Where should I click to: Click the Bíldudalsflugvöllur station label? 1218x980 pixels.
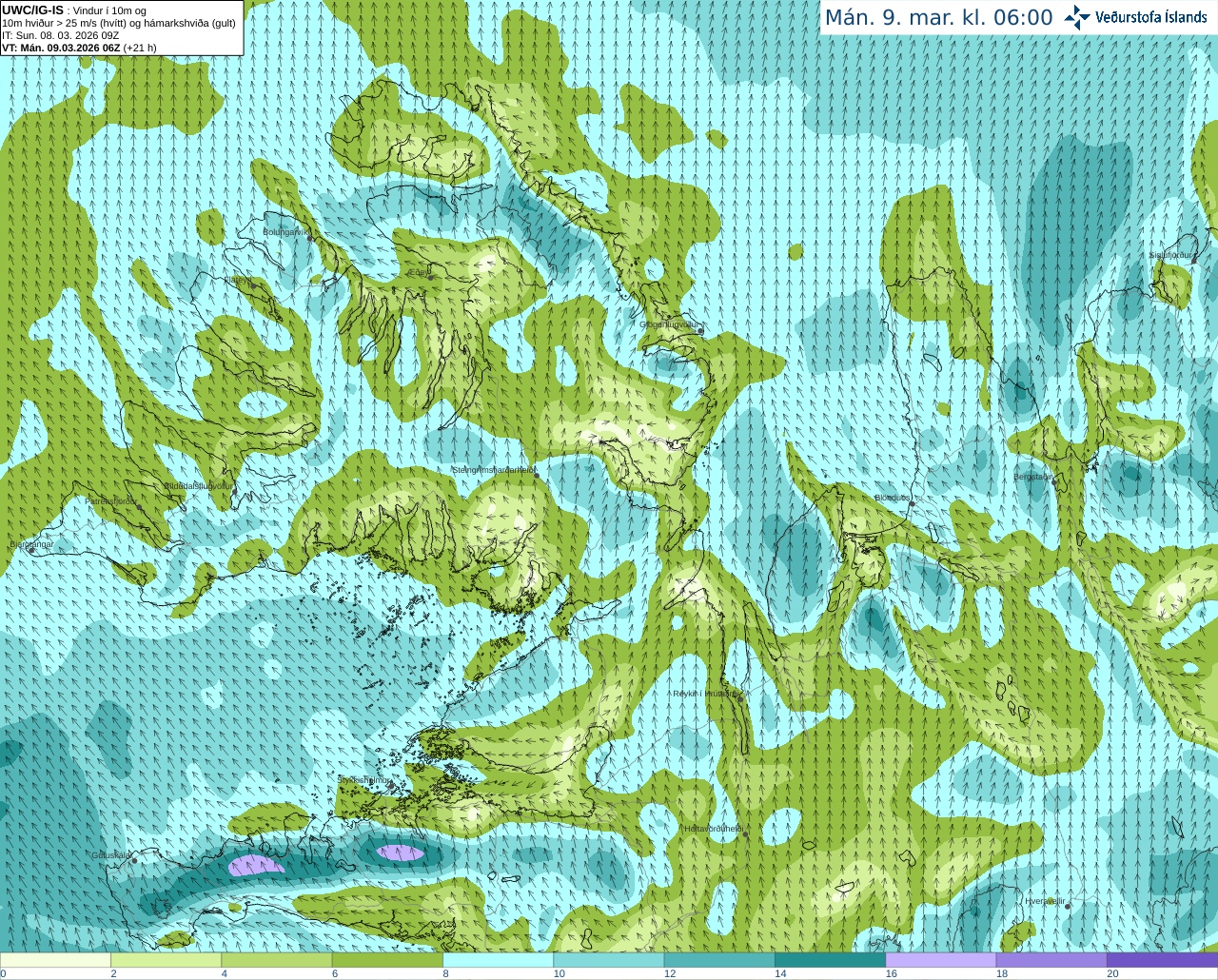[x=198, y=485]
